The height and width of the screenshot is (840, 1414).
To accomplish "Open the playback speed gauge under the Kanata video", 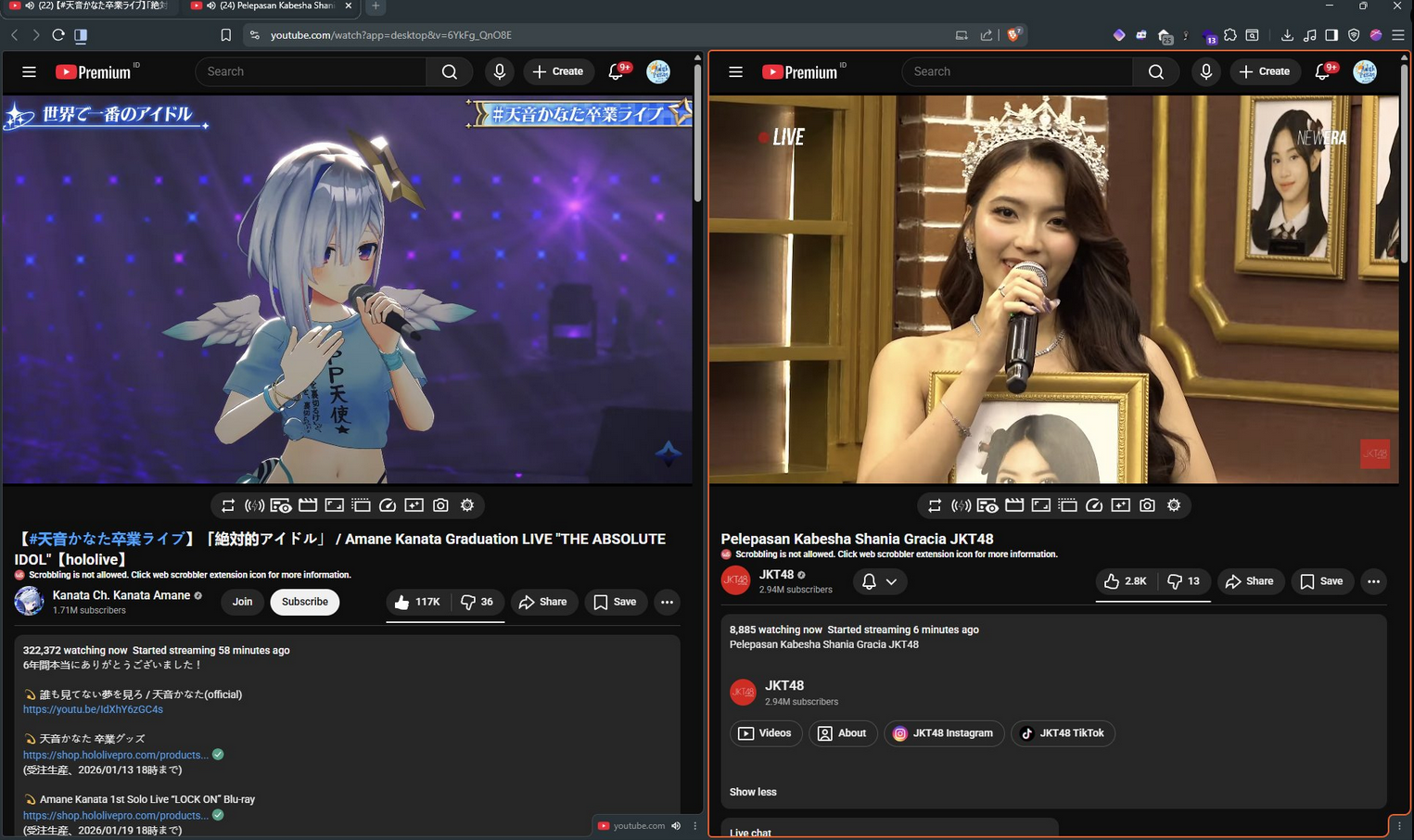I will (388, 505).
